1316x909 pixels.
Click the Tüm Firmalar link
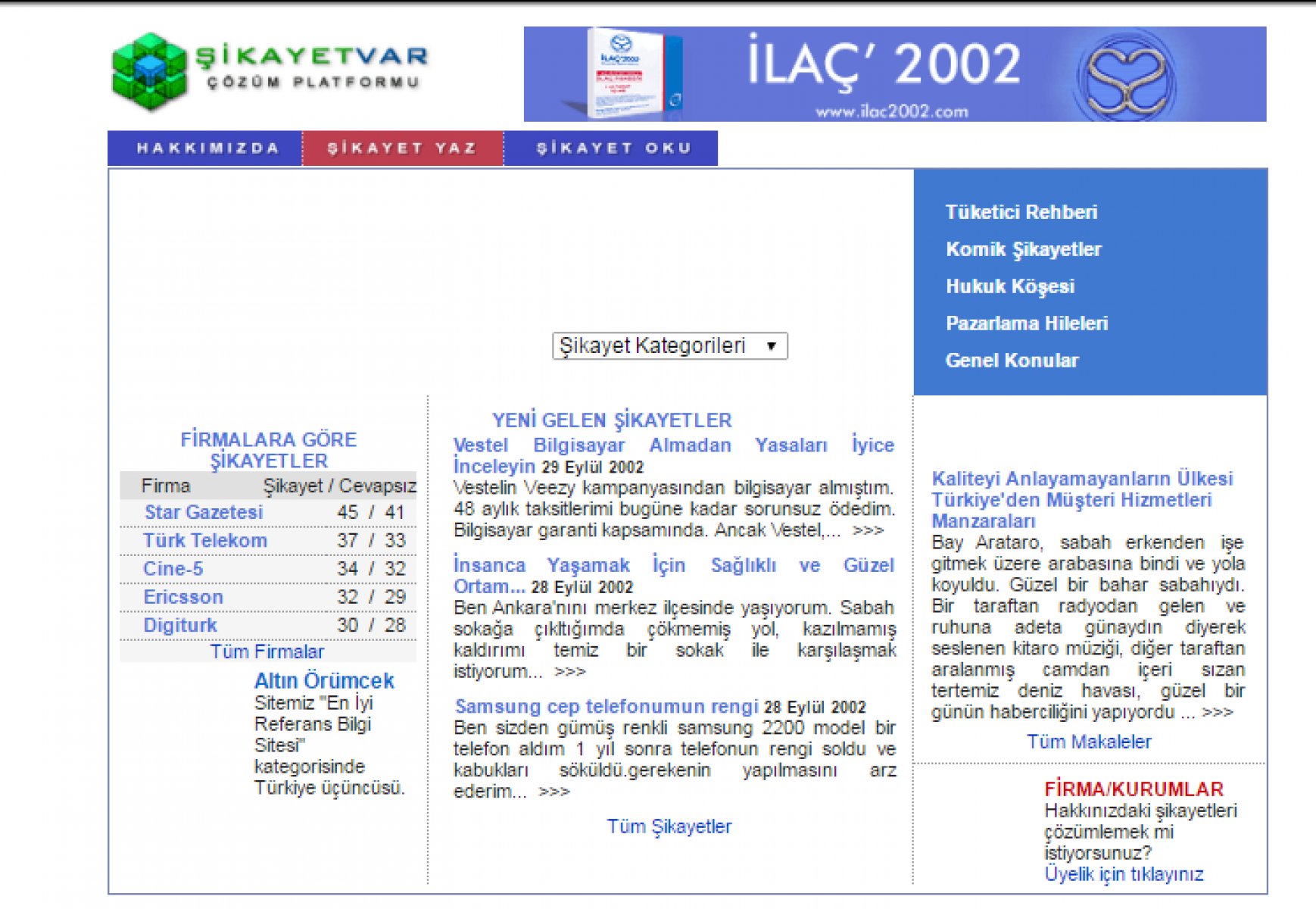267,652
